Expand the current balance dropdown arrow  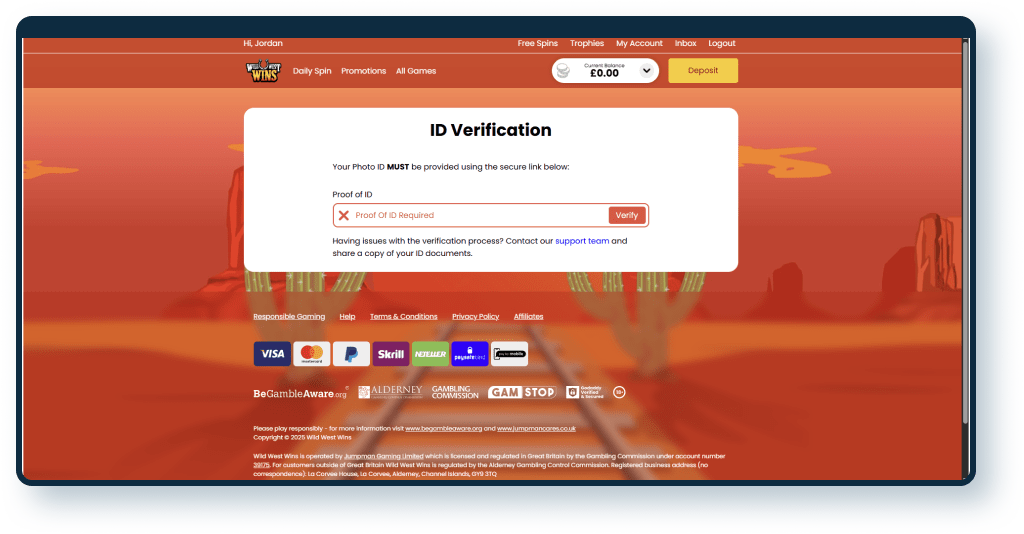[647, 71]
